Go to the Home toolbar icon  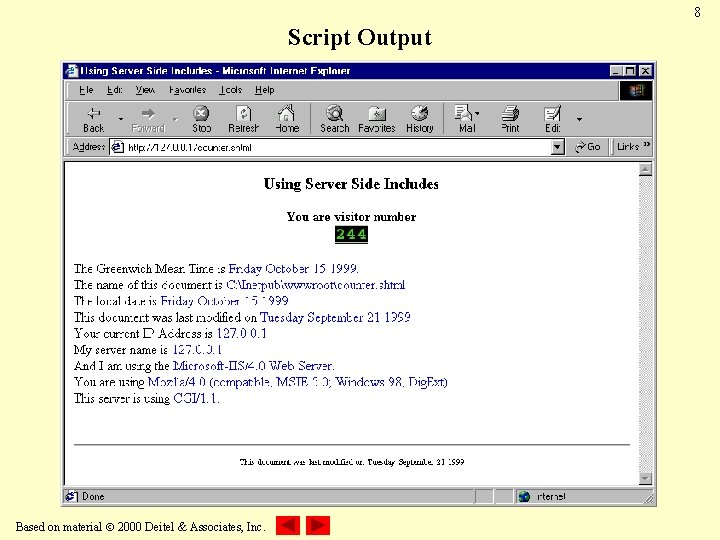[287, 113]
